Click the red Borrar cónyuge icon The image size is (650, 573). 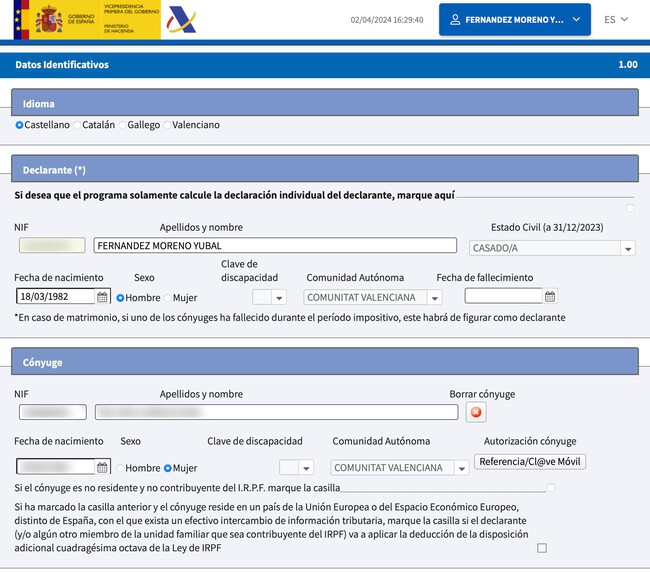[x=476, y=412]
